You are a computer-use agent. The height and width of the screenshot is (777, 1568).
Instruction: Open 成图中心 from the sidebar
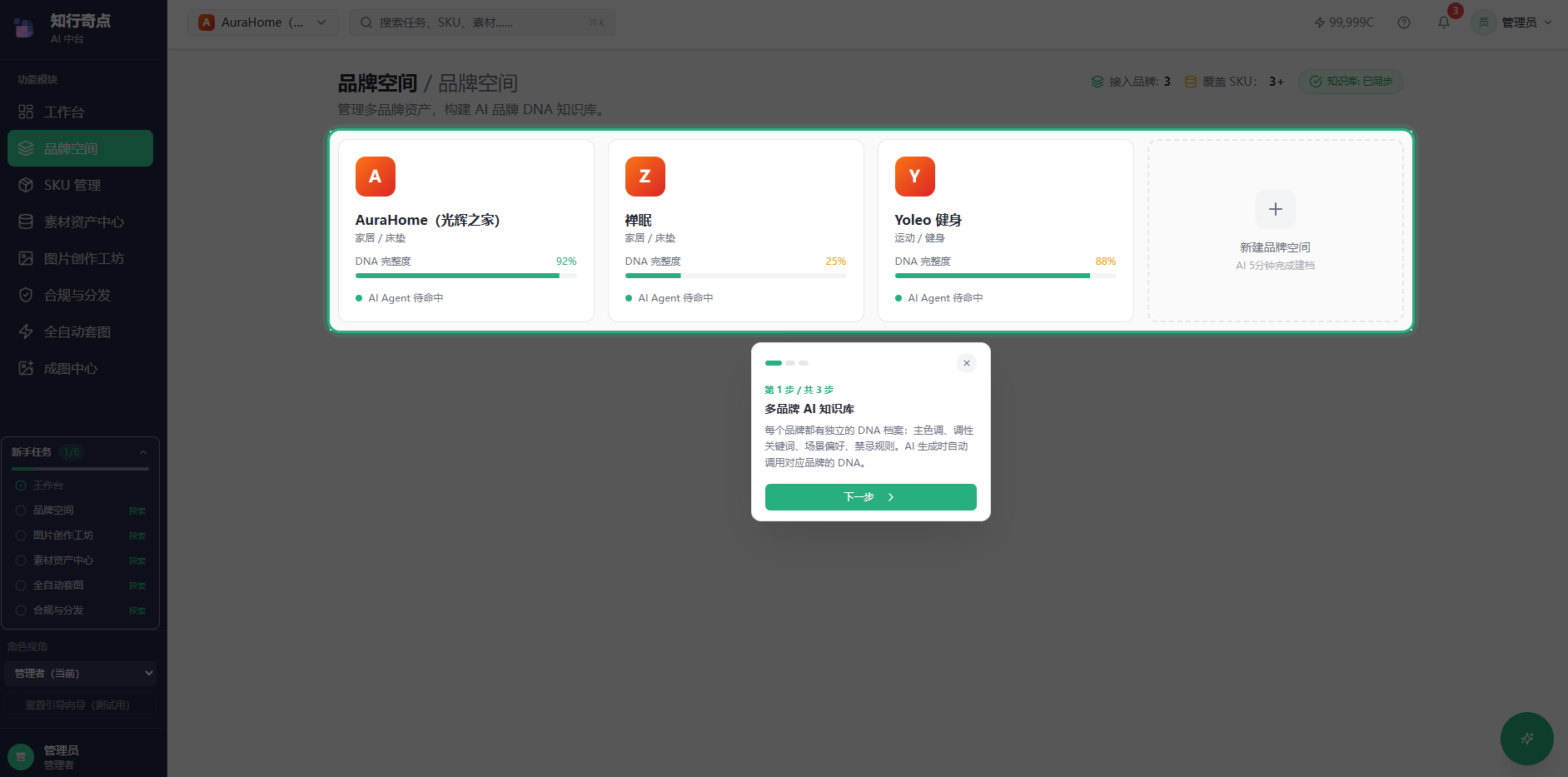69,367
